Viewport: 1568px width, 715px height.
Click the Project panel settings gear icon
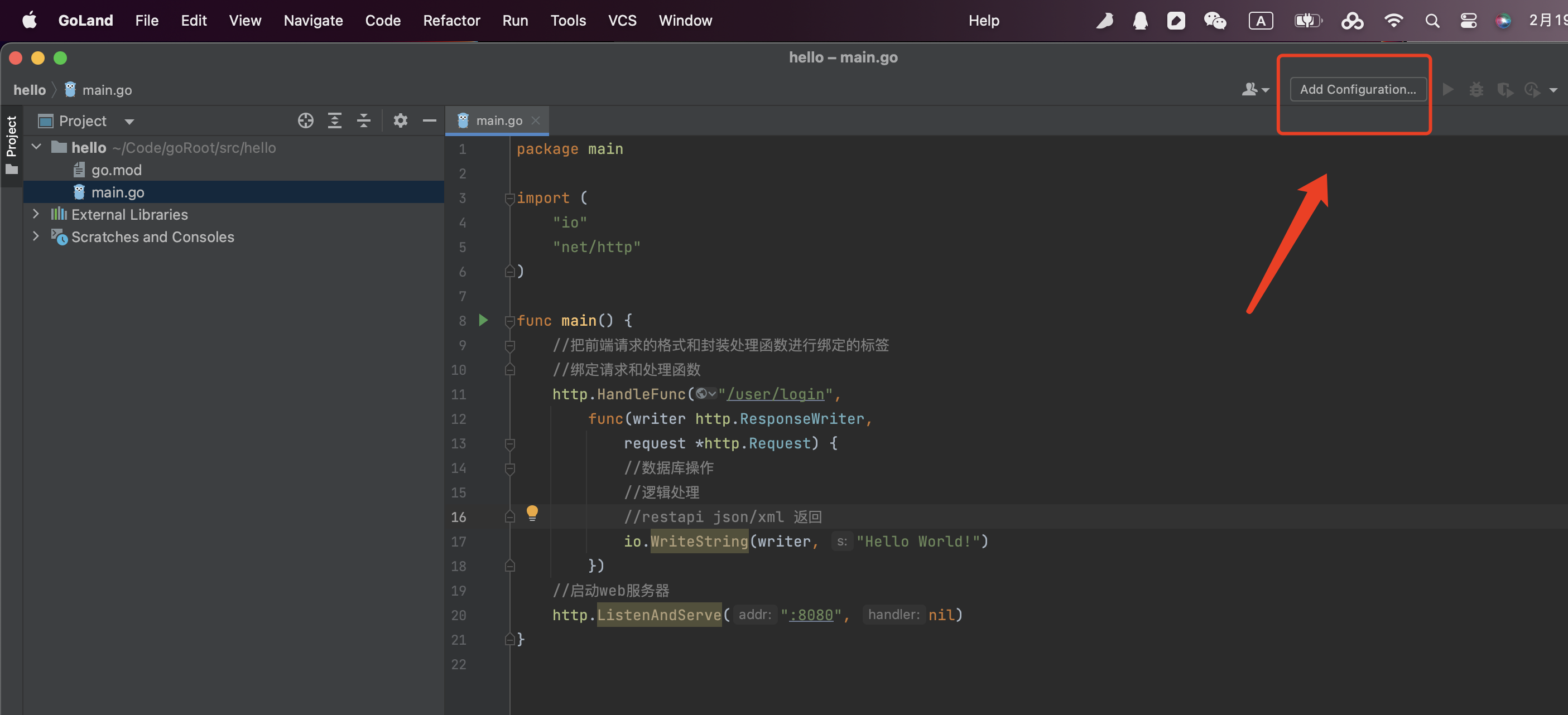400,120
